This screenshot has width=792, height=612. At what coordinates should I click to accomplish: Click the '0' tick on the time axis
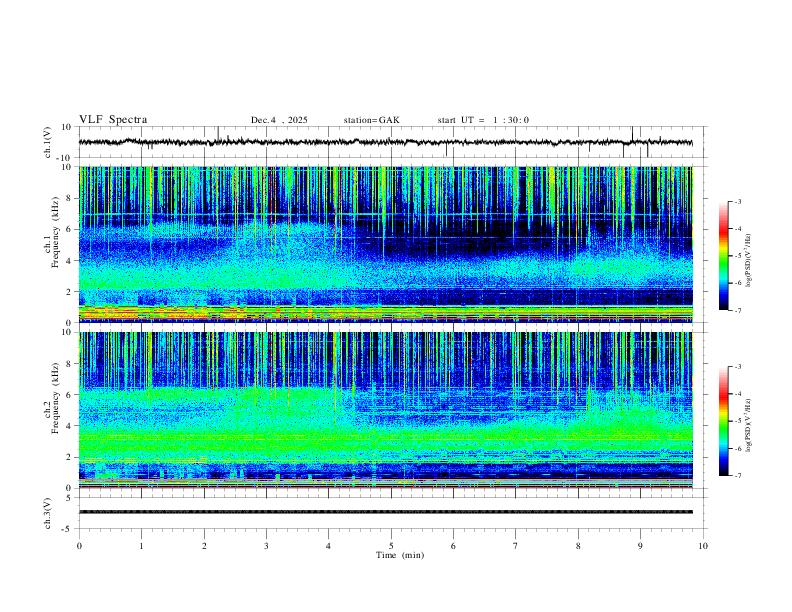[x=79, y=546]
